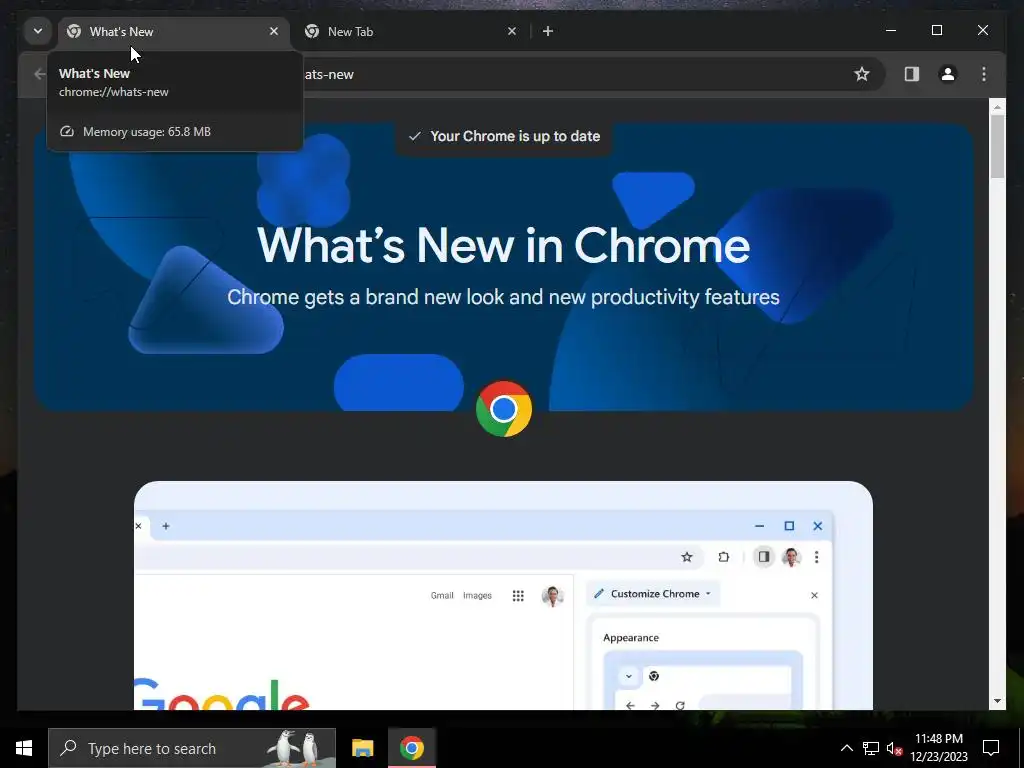
Task: Click the account avatar beside apps grid
Action: point(552,596)
